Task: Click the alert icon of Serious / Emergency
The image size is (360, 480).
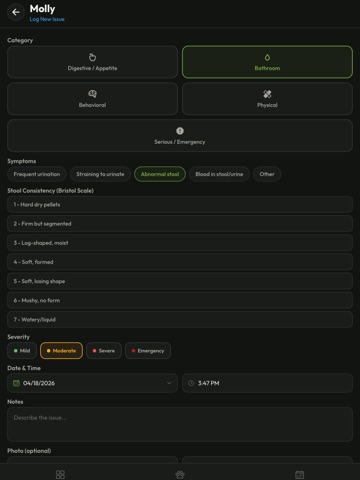Action: (x=180, y=131)
